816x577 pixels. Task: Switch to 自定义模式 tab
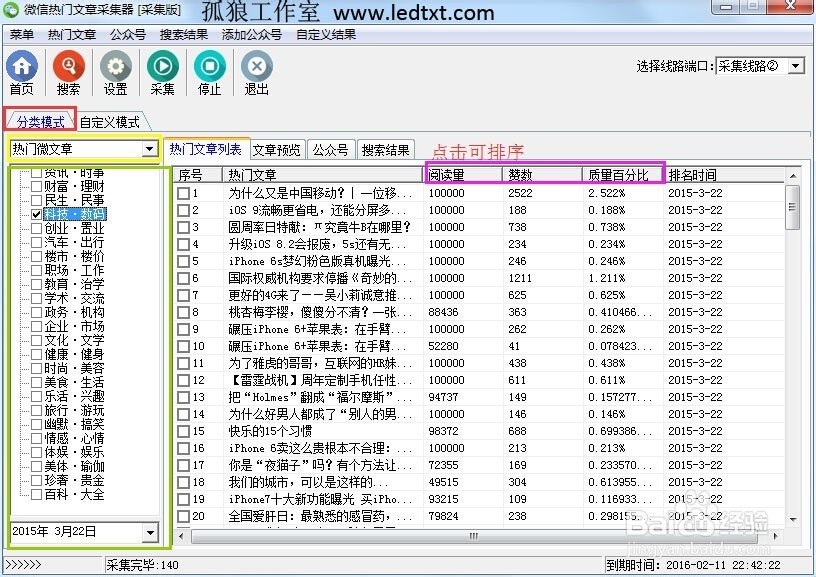(x=110, y=122)
